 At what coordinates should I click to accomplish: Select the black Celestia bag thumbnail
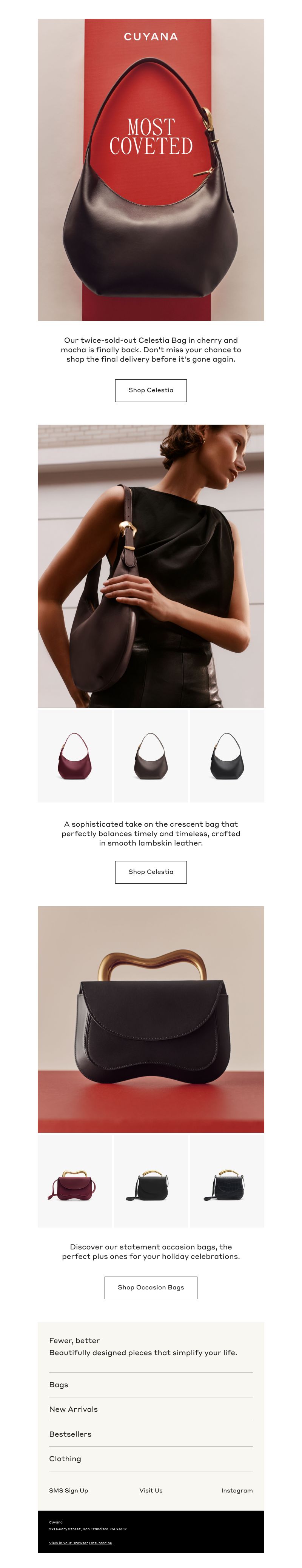pos(227,755)
